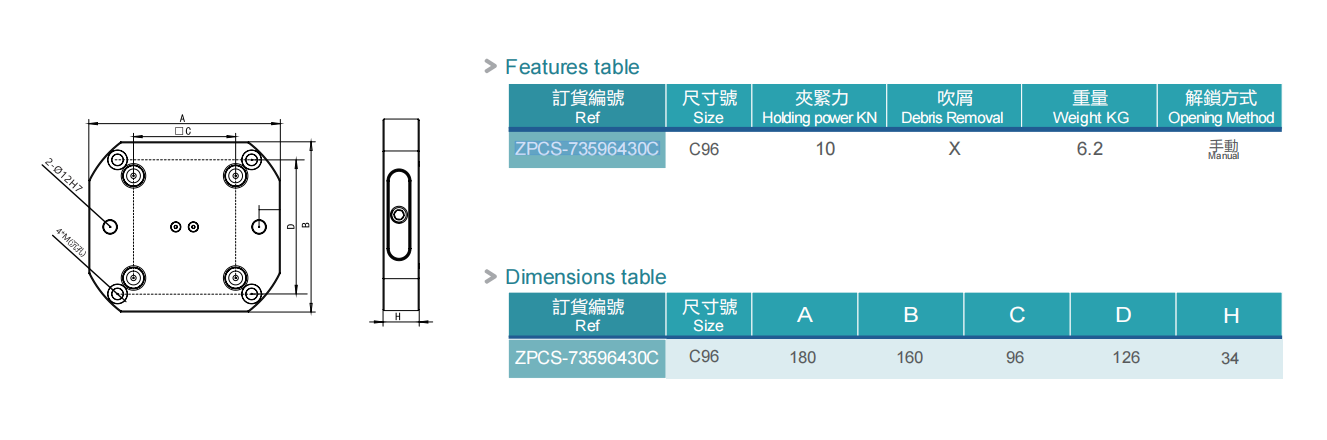Click the dimension A header cell
1327x440 pixels.
pos(804,315)
